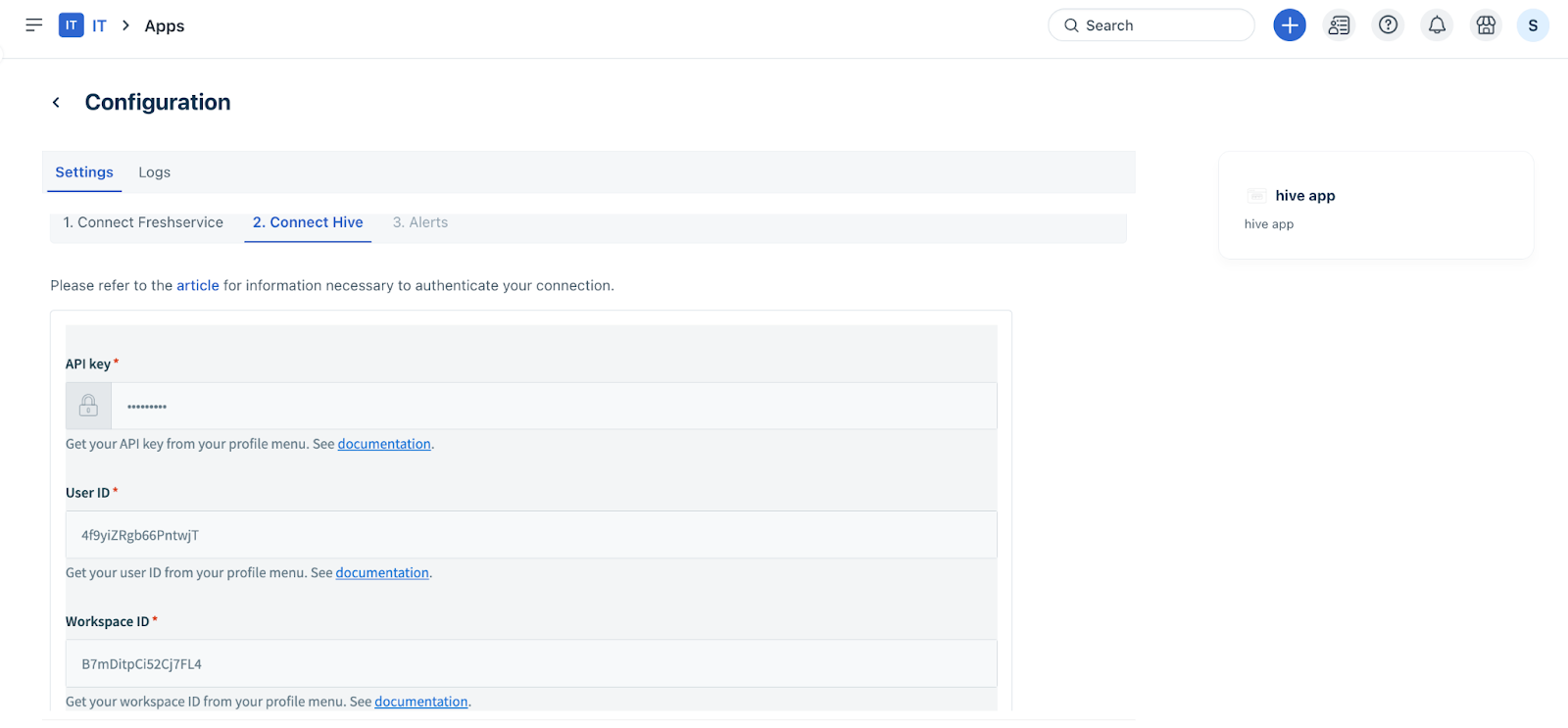This screenshot has width=1568, height=728.
Task: Open the blue plus create-new button
Action: click(1290, 25)
